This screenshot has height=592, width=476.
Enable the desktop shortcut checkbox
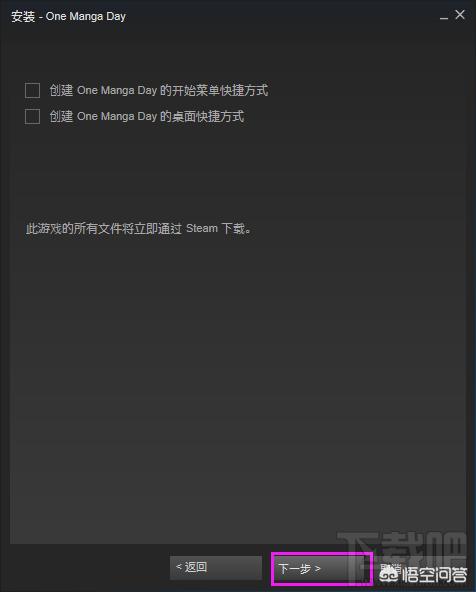point(32,116)
